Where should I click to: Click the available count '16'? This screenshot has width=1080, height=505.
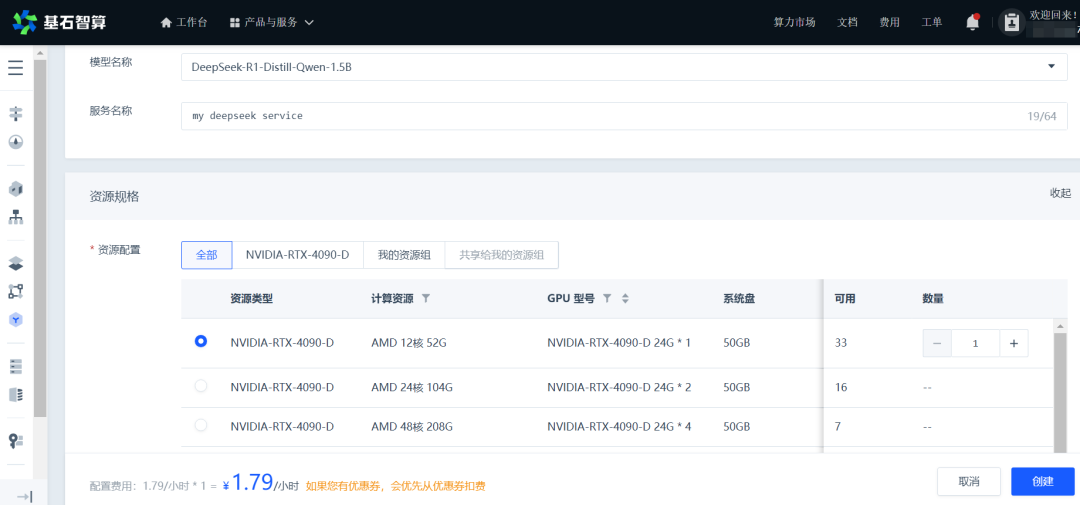[840, 387]
